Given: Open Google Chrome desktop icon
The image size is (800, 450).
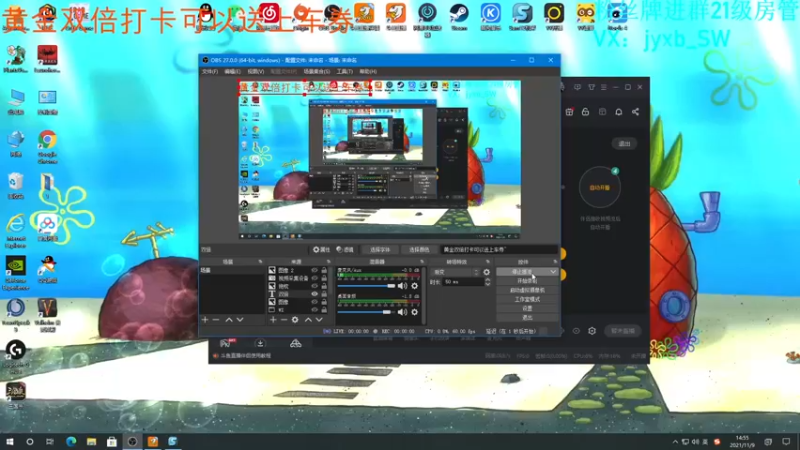Looking at the screenshot, I should tap(47, 146).
